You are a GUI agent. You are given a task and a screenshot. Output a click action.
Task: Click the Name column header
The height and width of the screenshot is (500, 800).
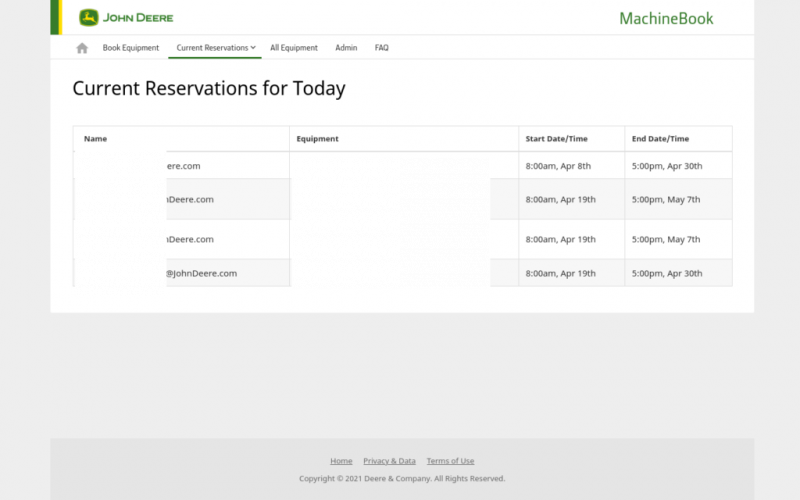(96, 139)
